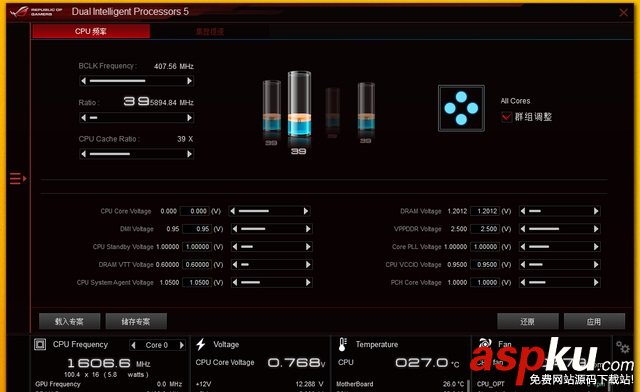
Task: Click the Core PLL Voltage input field
Action: pyautogui.click(x=485, y=247)
